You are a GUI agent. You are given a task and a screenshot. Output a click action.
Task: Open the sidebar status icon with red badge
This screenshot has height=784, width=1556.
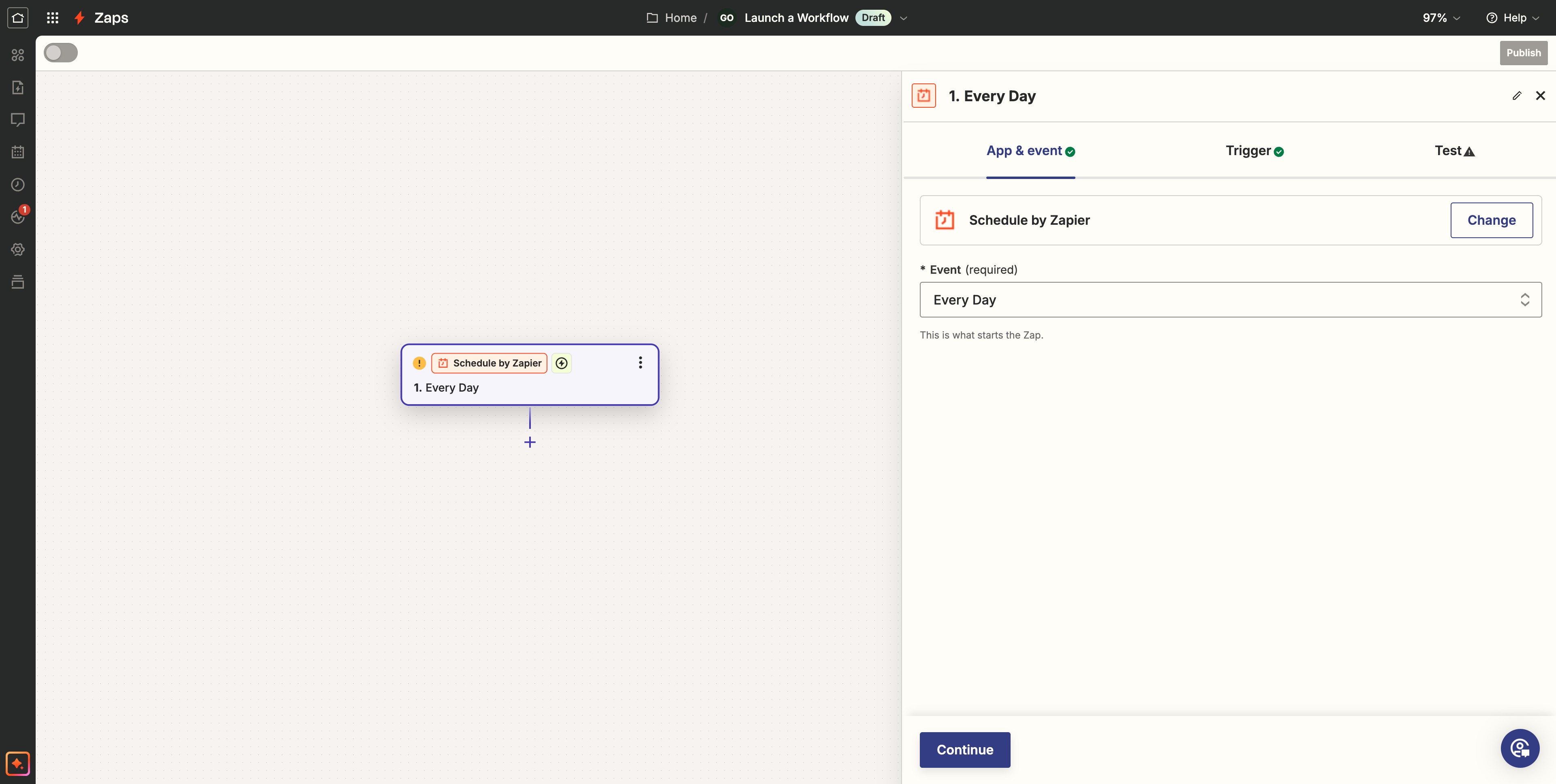click(19, 215)
